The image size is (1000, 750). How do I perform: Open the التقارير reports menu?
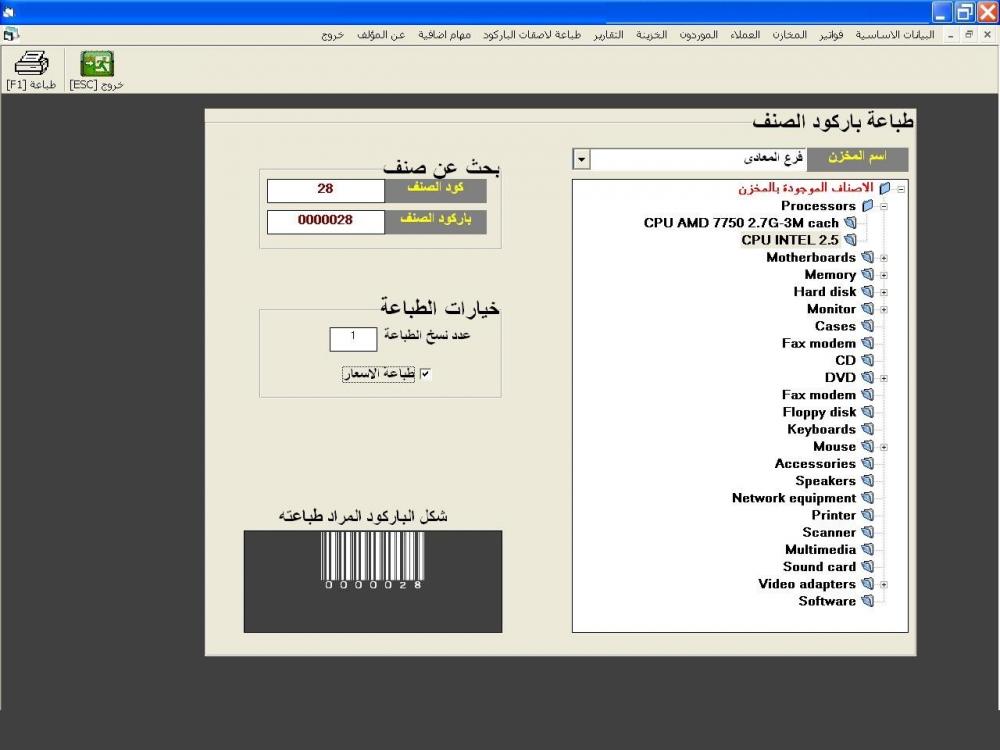click(x=608, y=34)
